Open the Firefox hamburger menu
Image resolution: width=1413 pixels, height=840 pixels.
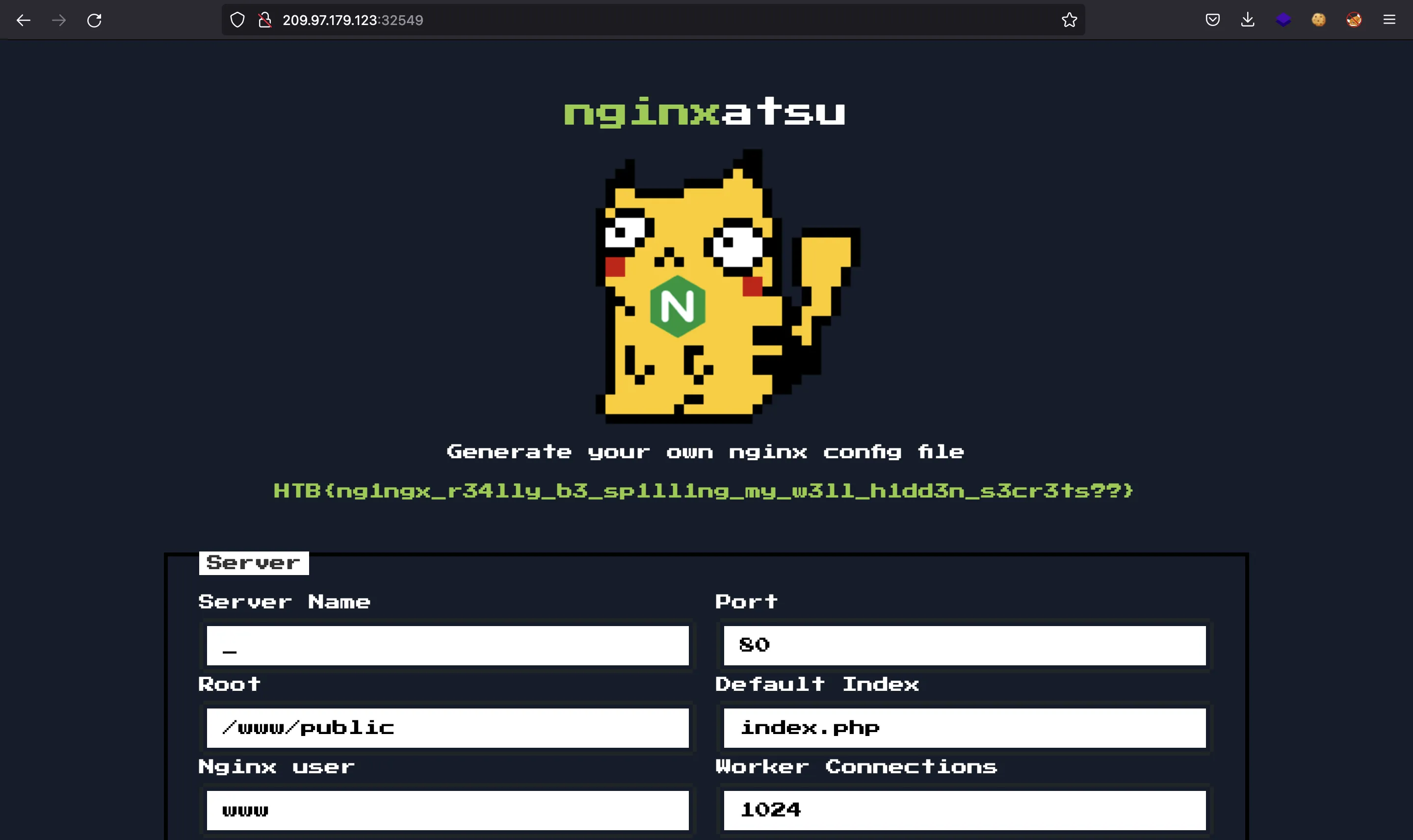pyautogui.click(x=1389, y=21)
